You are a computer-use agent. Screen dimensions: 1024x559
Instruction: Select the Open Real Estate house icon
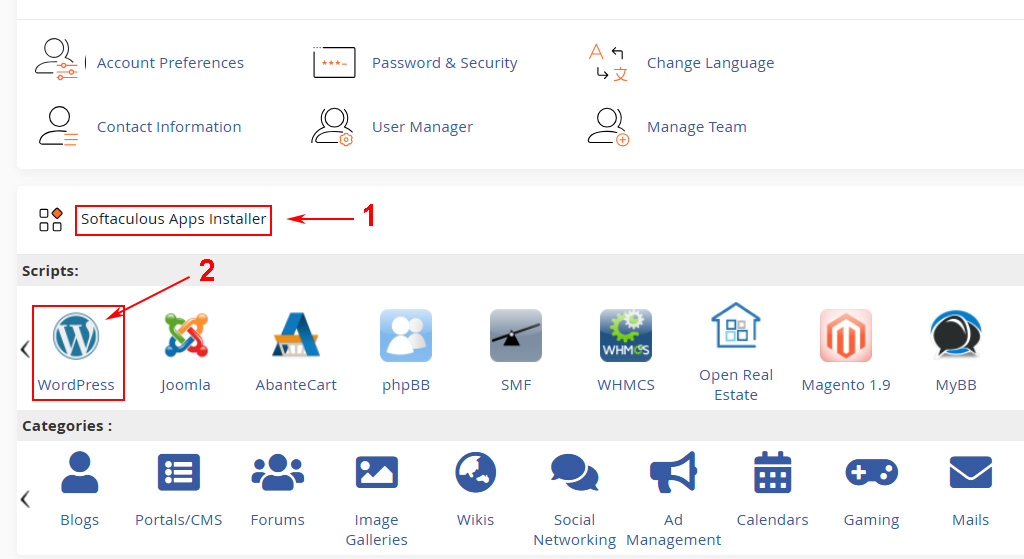point(736,325)
